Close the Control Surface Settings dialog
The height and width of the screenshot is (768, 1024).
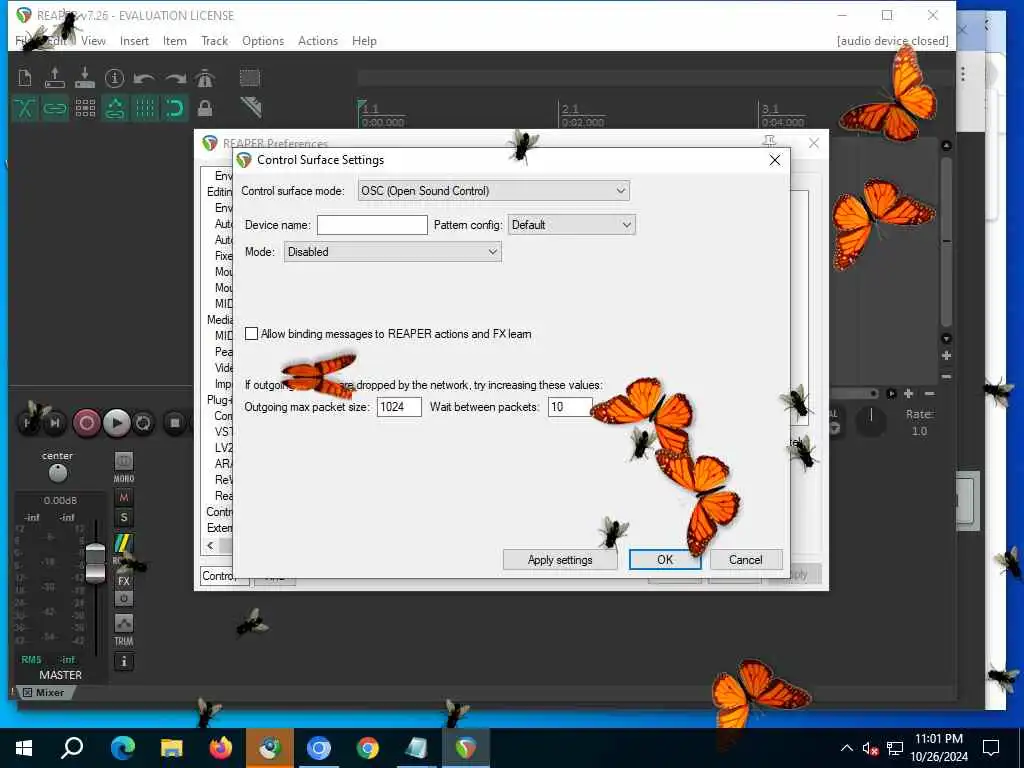pos(775,160)
